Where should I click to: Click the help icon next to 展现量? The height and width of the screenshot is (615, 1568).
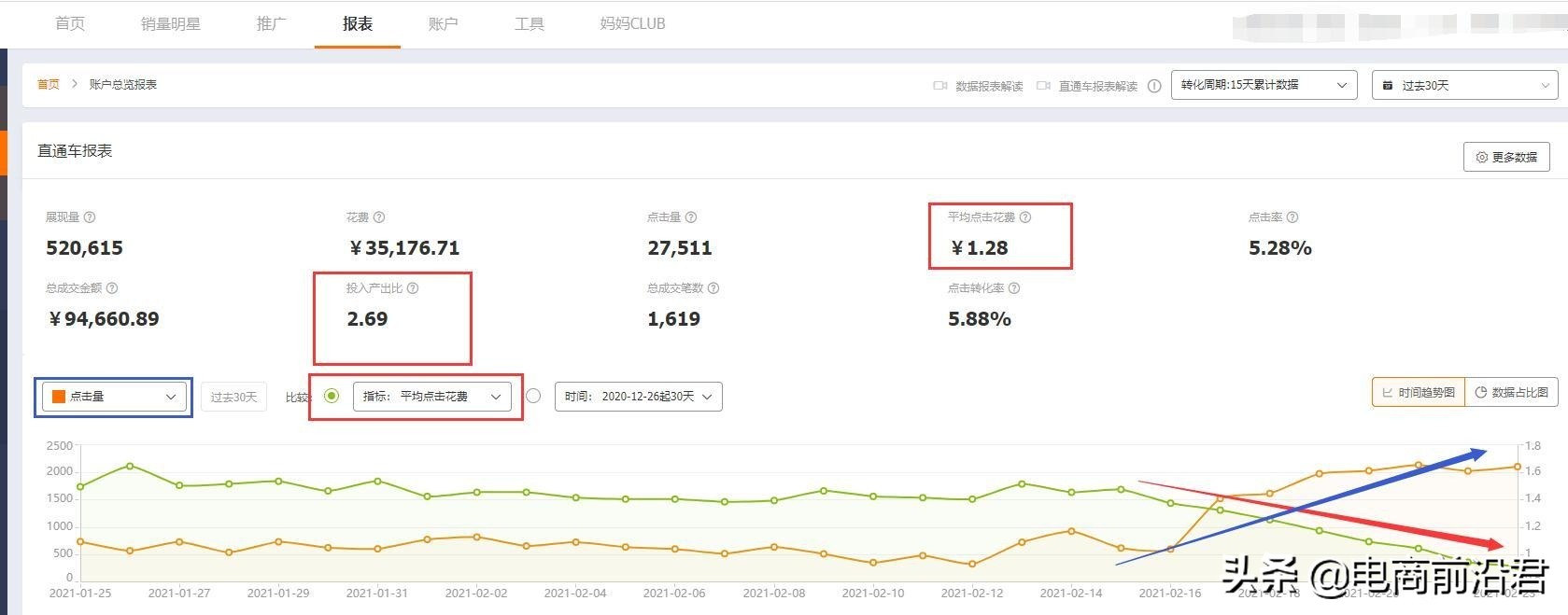(x=90, y=217)
